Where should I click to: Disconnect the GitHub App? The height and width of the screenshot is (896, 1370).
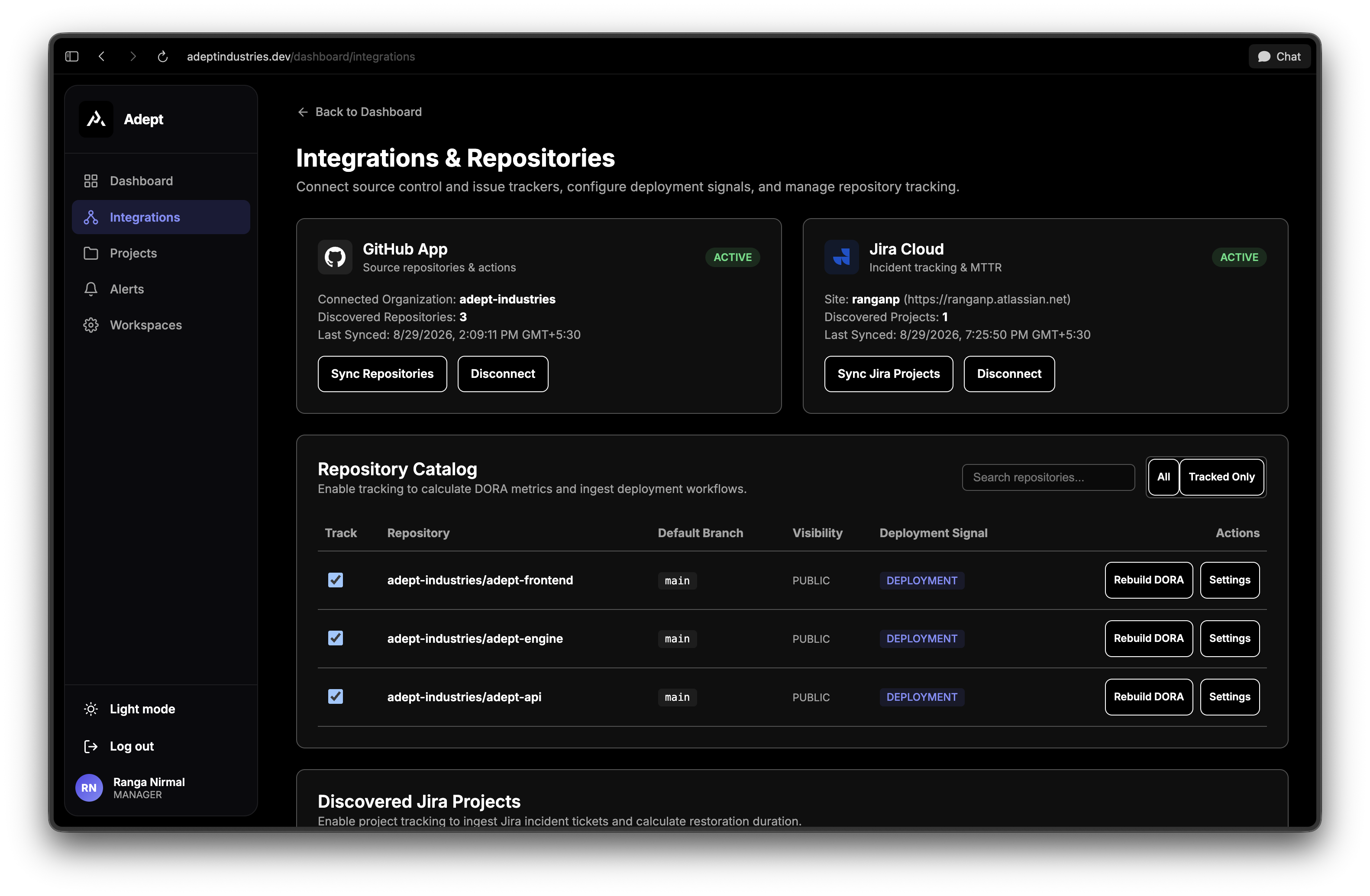click(503, 374)
